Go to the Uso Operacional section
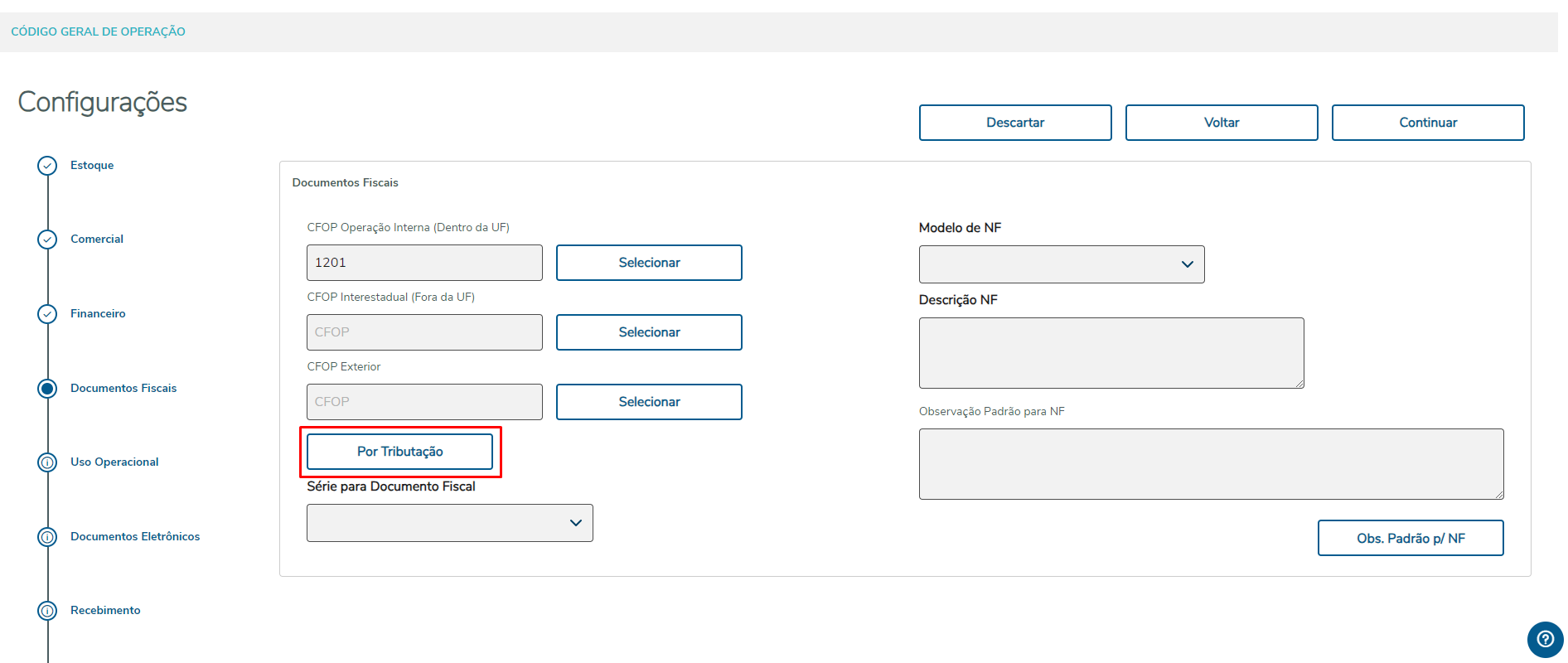The height and width of the screenshot is (663, 1568). [x=114, y=462]
